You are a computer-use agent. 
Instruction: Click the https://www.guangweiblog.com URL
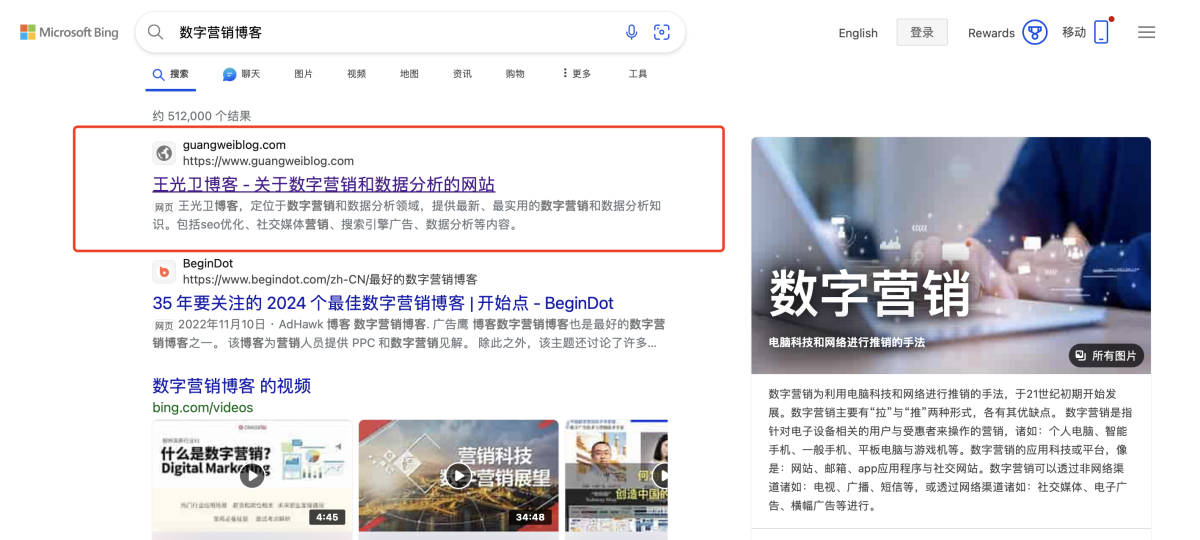click(268, 161)
